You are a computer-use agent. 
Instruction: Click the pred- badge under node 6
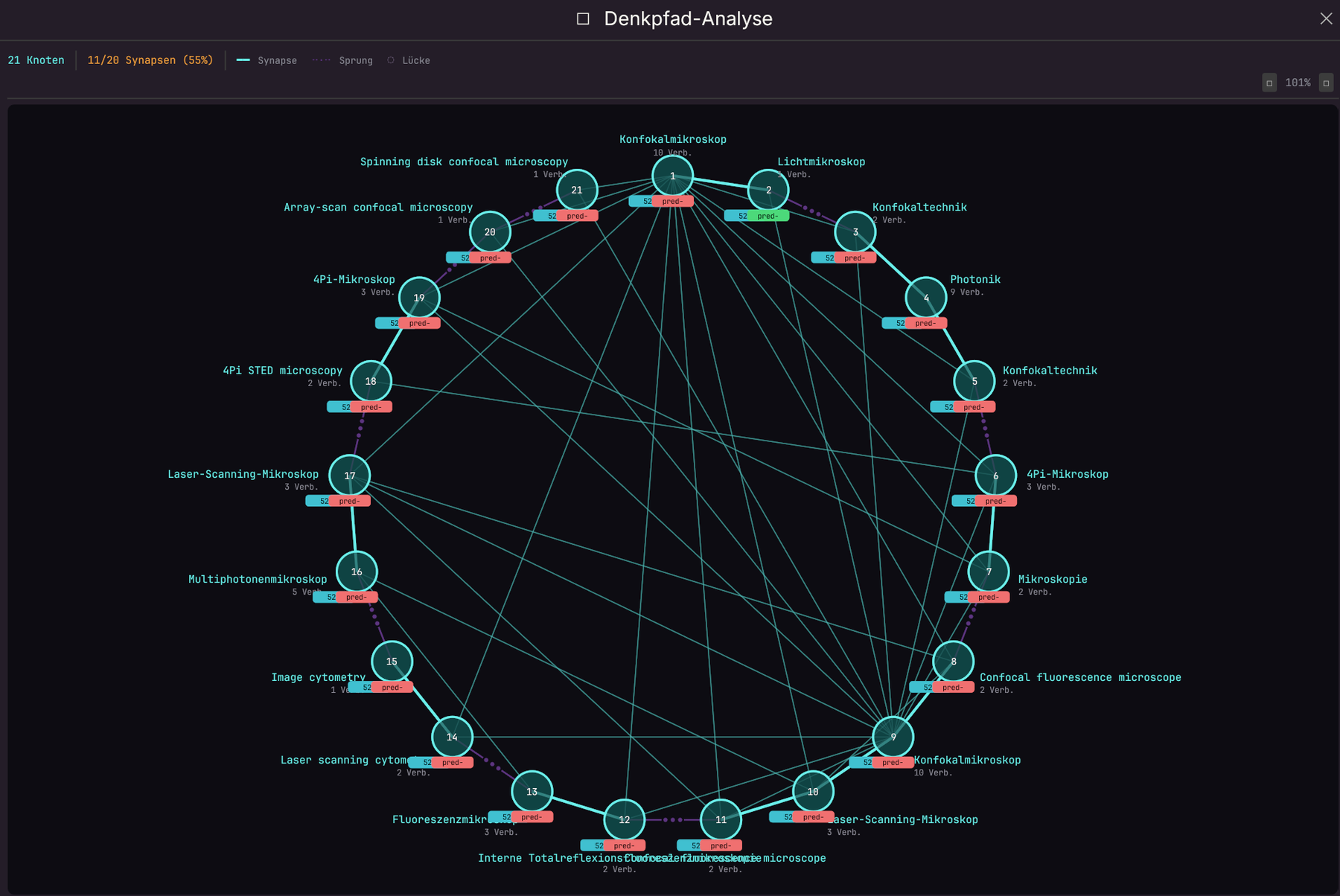[996, 501]
